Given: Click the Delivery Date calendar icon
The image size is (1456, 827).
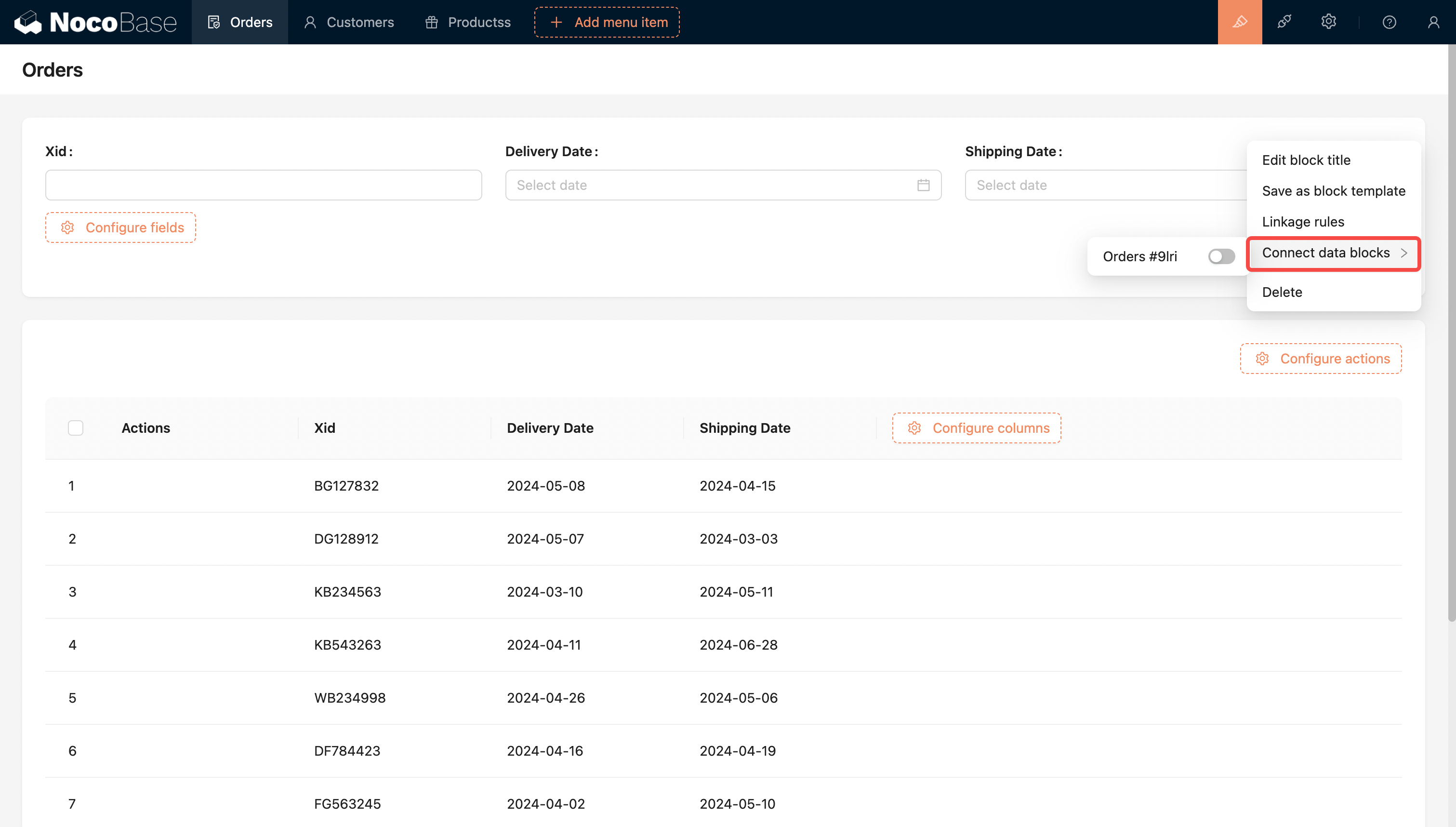Looking at the screenshot, I should pos(923,185).
